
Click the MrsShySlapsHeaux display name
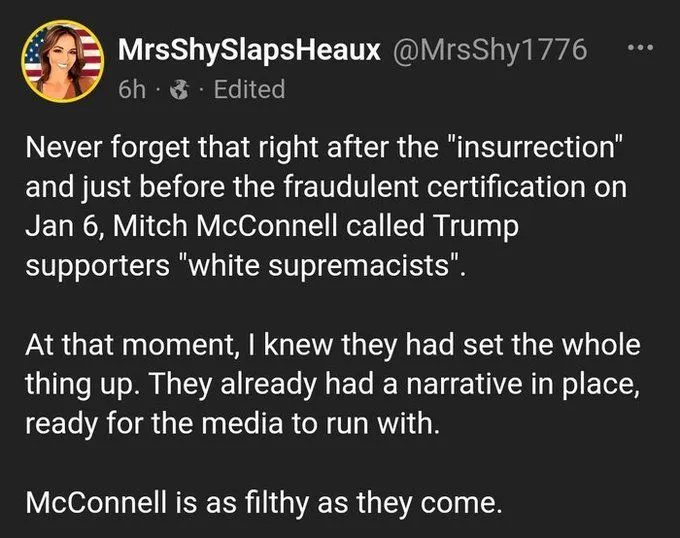click(249, 50)
